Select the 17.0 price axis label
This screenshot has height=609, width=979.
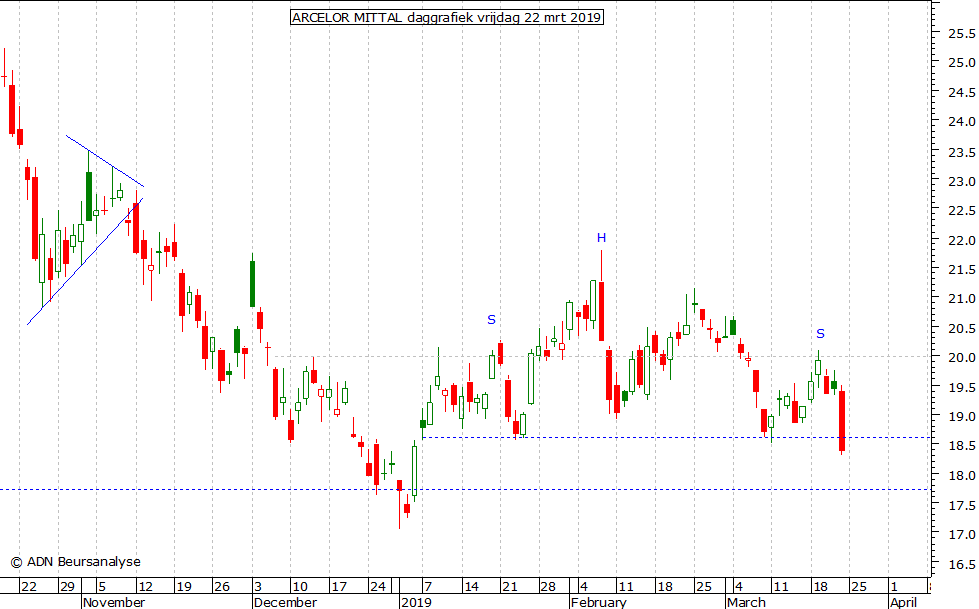pos(962,535)
